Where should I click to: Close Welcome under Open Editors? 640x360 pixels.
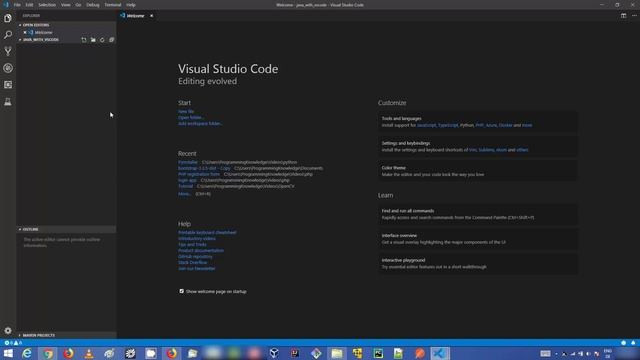click(x=24, y=32)
